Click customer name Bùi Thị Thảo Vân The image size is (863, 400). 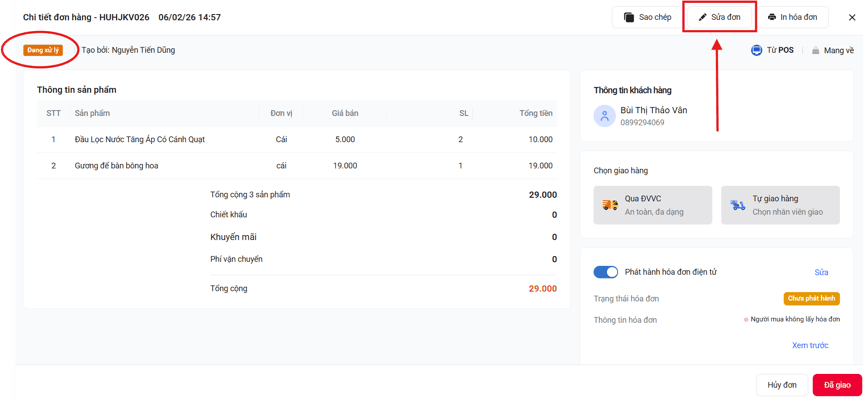point(653,110)
